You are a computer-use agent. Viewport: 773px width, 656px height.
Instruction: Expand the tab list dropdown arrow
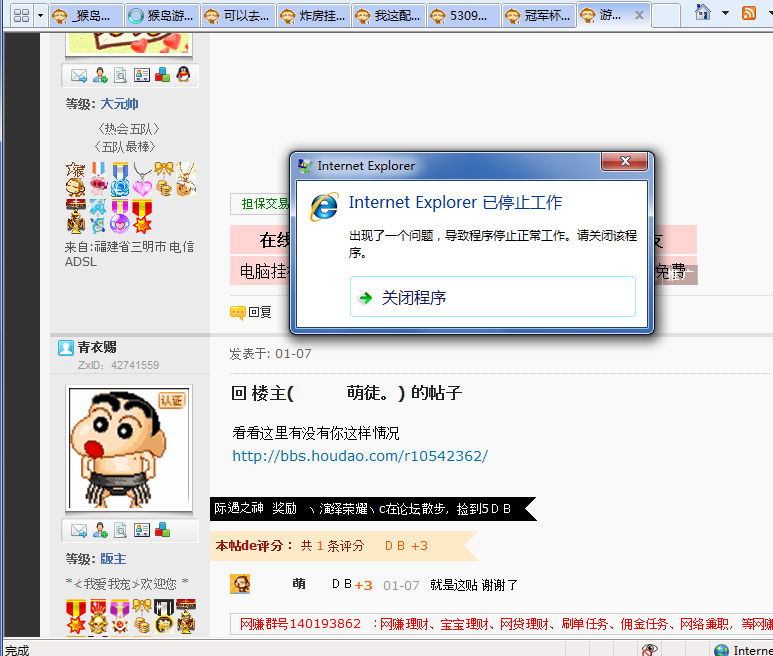(40, 15)
